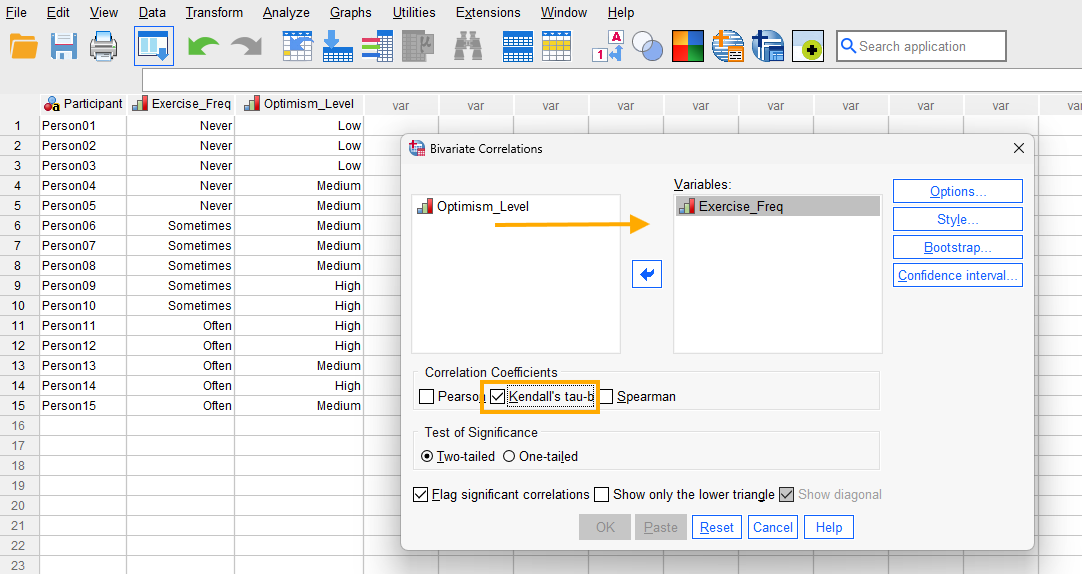
Task: Enable the Pearson correlation checkbox
Action: [x=427, y=397]
